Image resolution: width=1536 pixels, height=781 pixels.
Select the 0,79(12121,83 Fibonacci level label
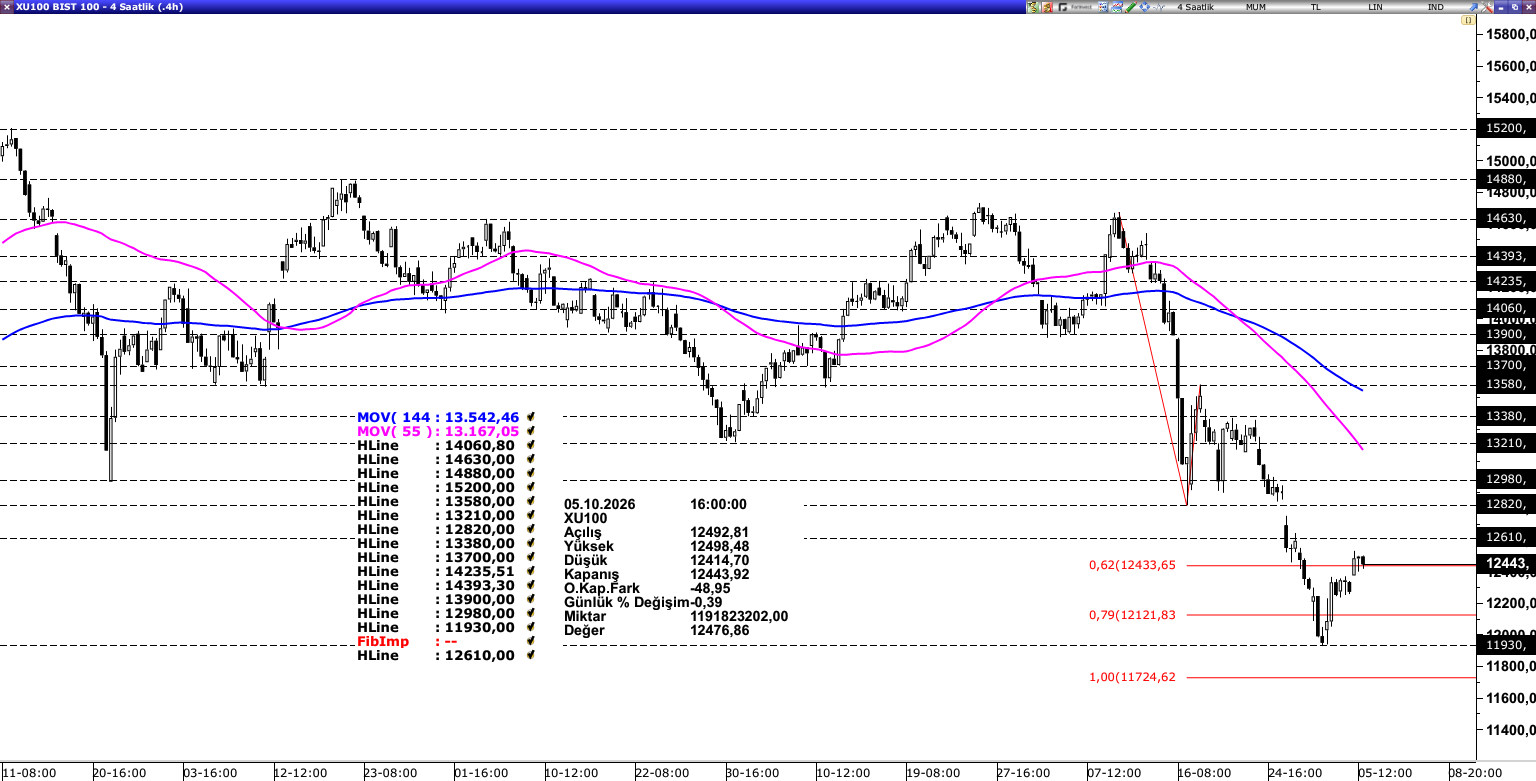tap(1132, 614)
